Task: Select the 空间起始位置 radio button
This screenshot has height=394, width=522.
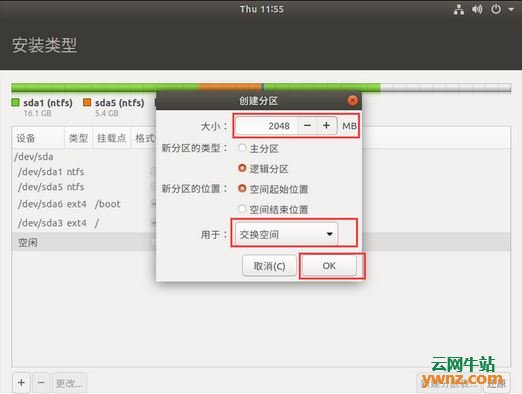Action: [242, 189]
